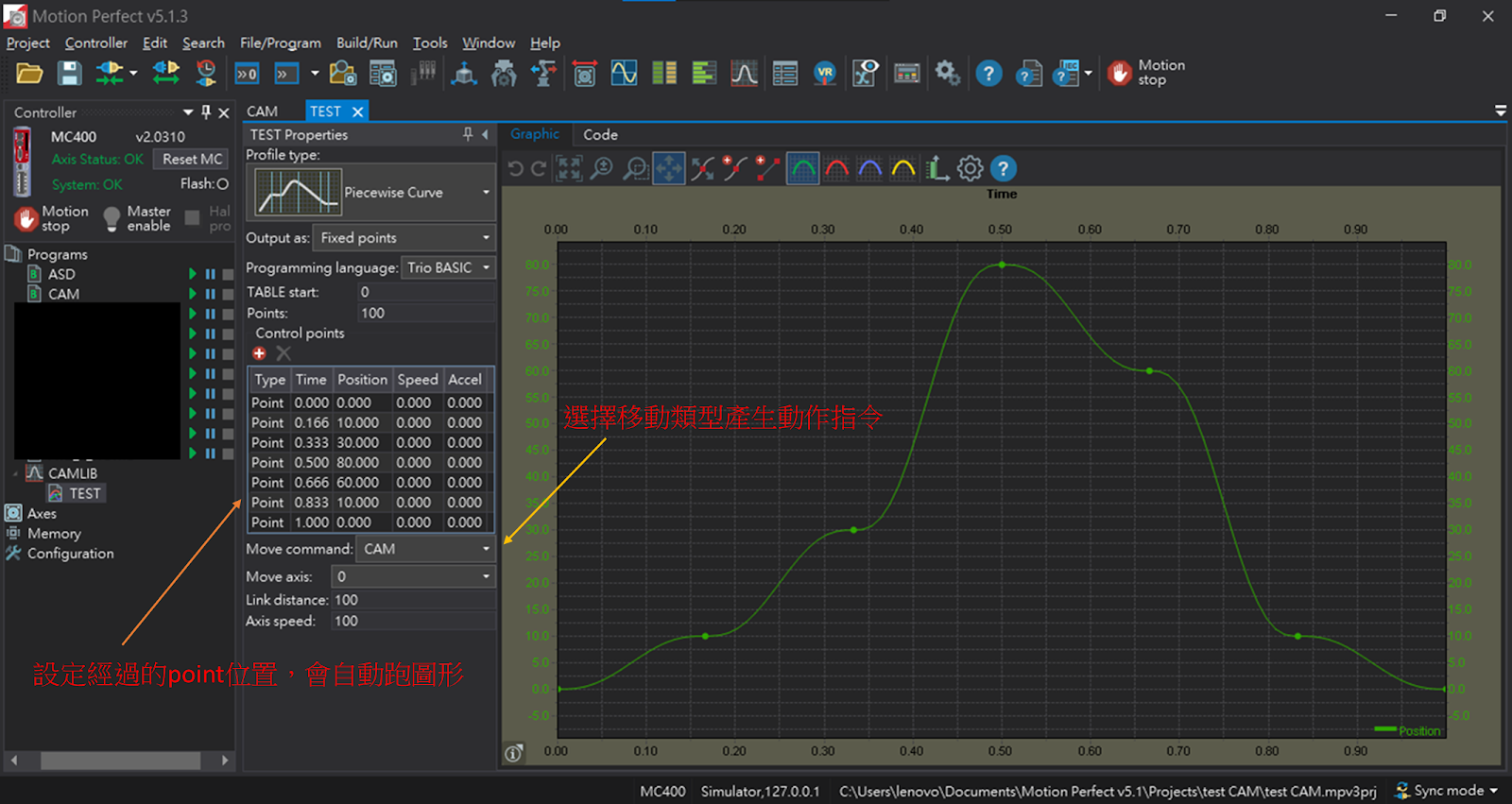This screenshot has height=804, width=1512.
Task: Pin the Controller panel
Action: 206,112
